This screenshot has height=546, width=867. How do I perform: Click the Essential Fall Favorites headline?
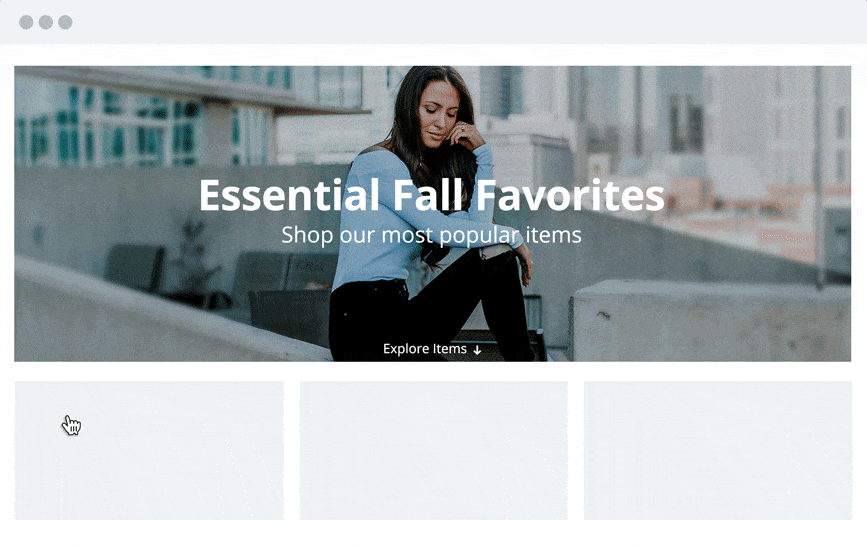(x=431, y=195)
